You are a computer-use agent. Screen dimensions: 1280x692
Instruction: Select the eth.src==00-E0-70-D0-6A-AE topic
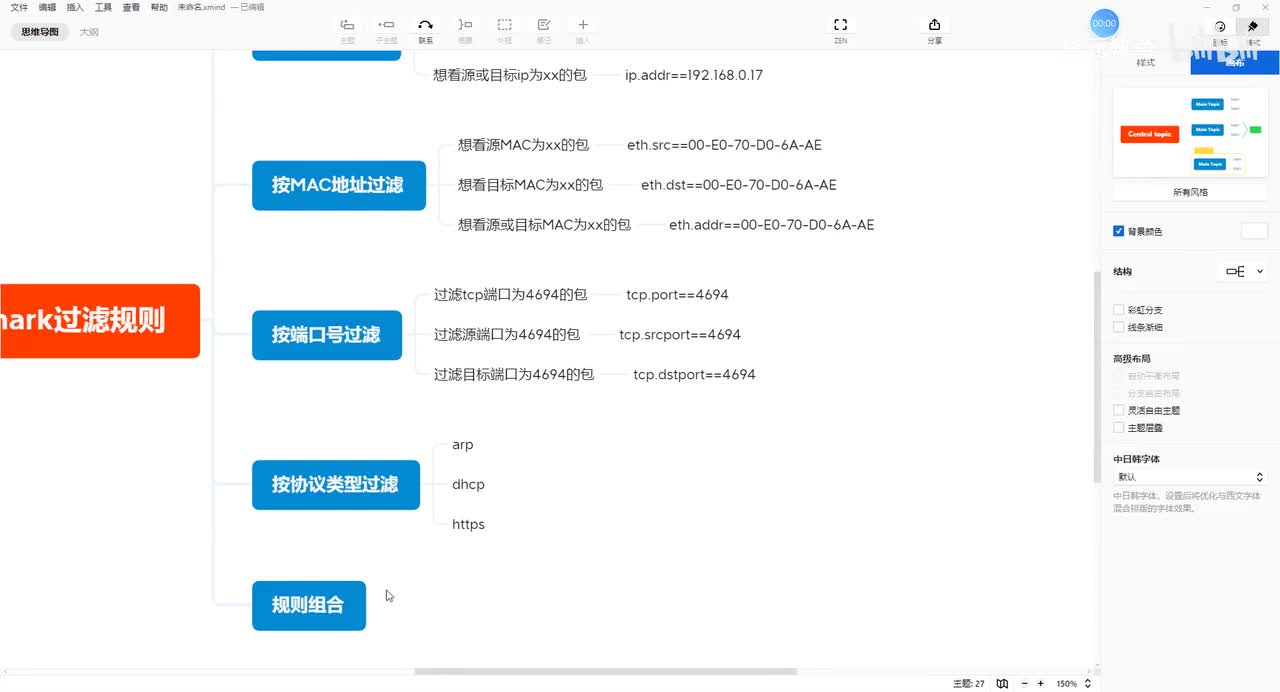point(724,145)
